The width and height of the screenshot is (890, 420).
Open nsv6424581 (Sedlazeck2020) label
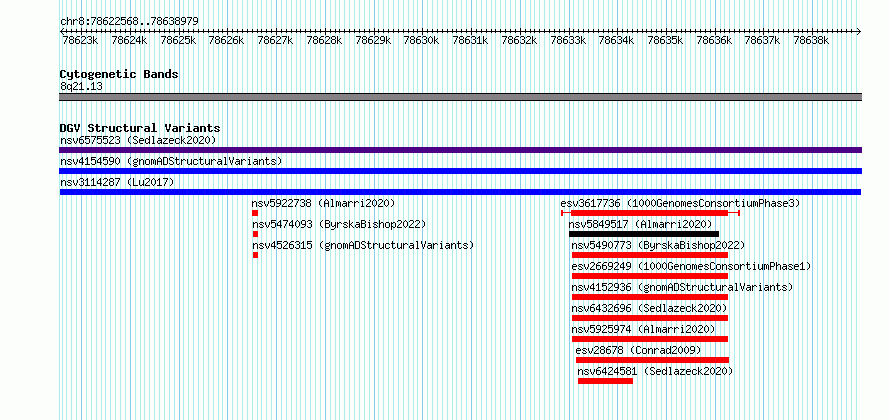click(x=656, y=371)
